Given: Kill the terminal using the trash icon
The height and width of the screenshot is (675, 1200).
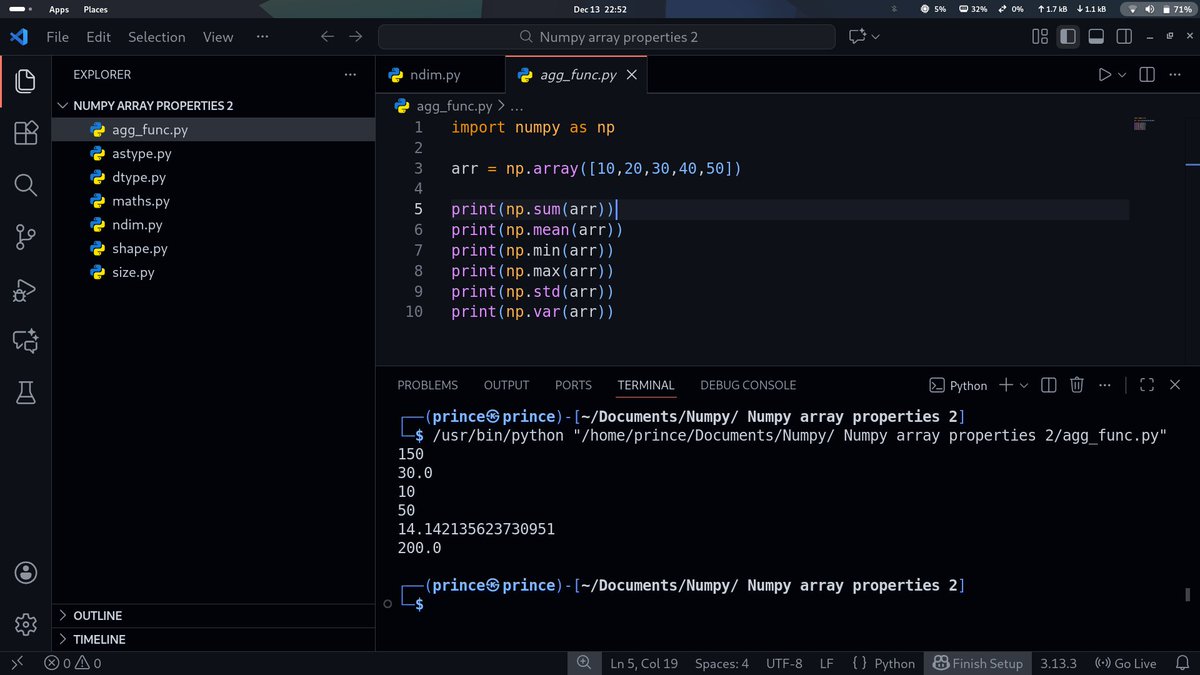Looking at the screenshot, I should pyautogui.click(x=1076, y=384).
